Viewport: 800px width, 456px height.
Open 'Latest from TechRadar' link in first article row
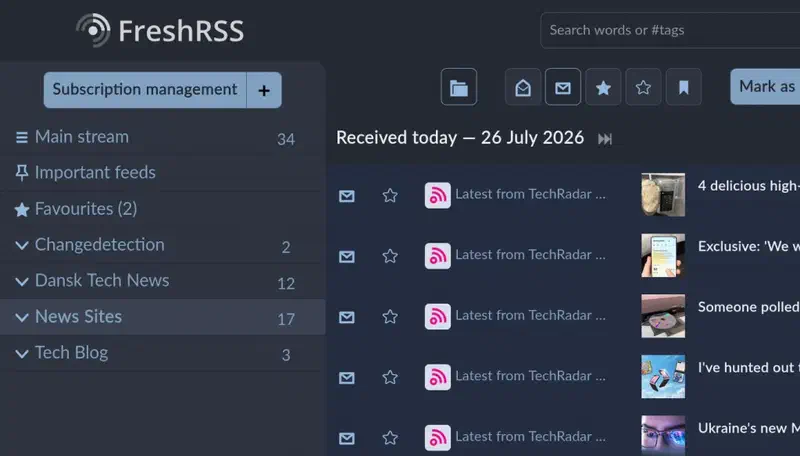point(531,194)
